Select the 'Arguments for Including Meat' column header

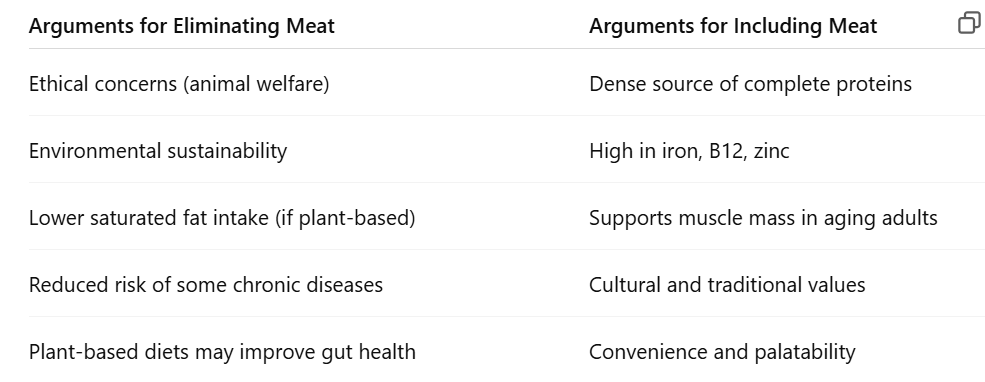[x=733, y=26]
